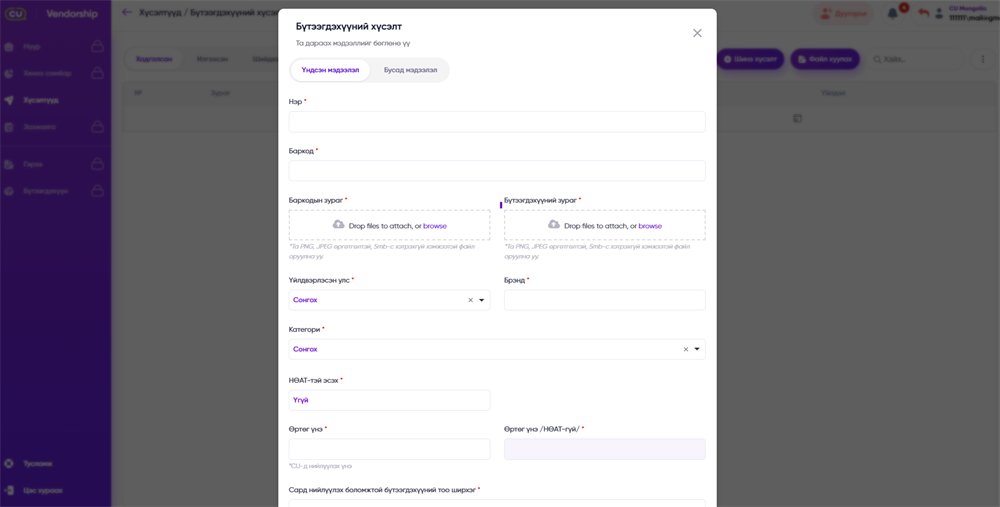This screenshot has width=1000, height=507.
Task: Open the НӨАТ-тэй эсэх selector showing Үгүй
Action: click(x=390, y=400)
